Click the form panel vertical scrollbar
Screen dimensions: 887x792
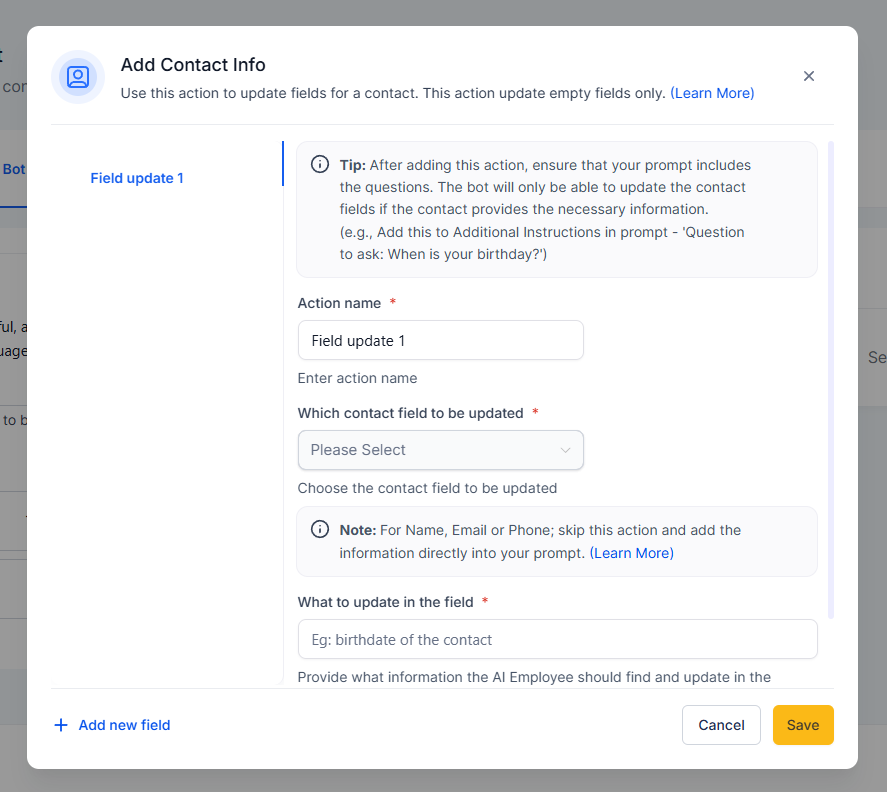[x=832, y=380]
